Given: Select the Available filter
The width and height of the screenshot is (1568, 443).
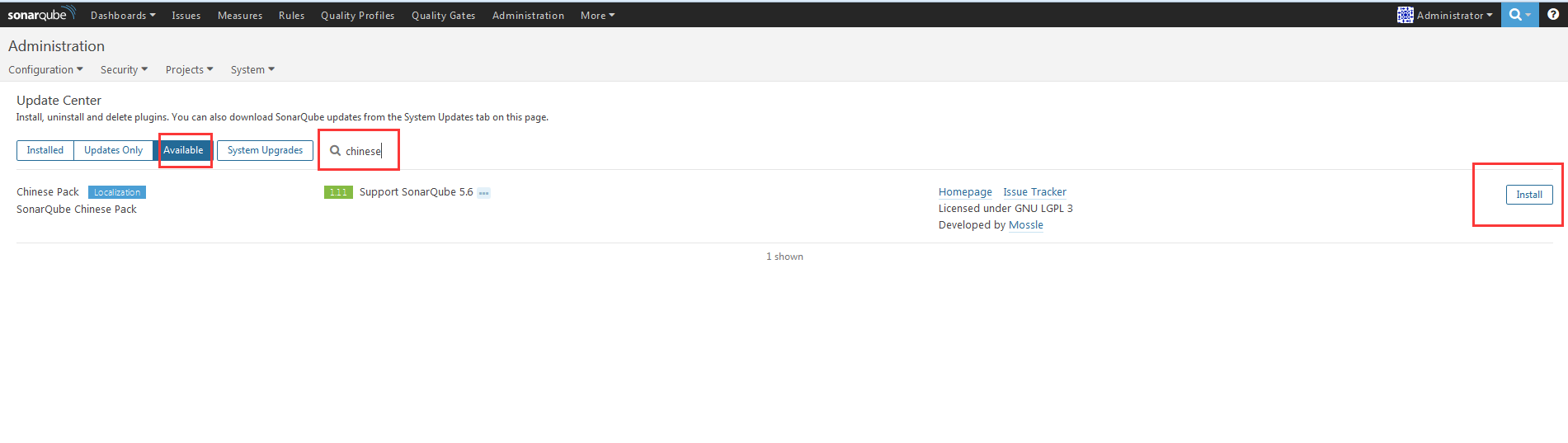Looking at the screenshot, I should click(183, 150).
